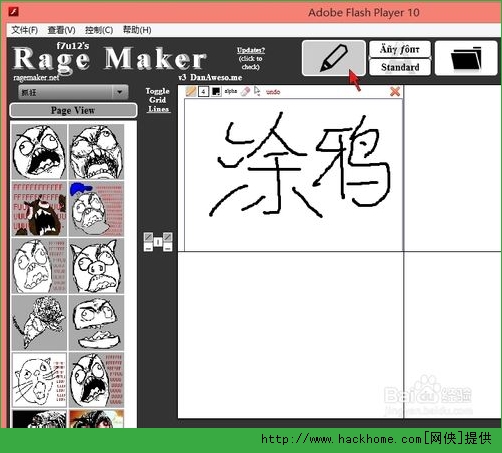Image resolution: width=502 pixels, height=453 pixels.
Task: Open the black folder load/save button
Action: 466,58
